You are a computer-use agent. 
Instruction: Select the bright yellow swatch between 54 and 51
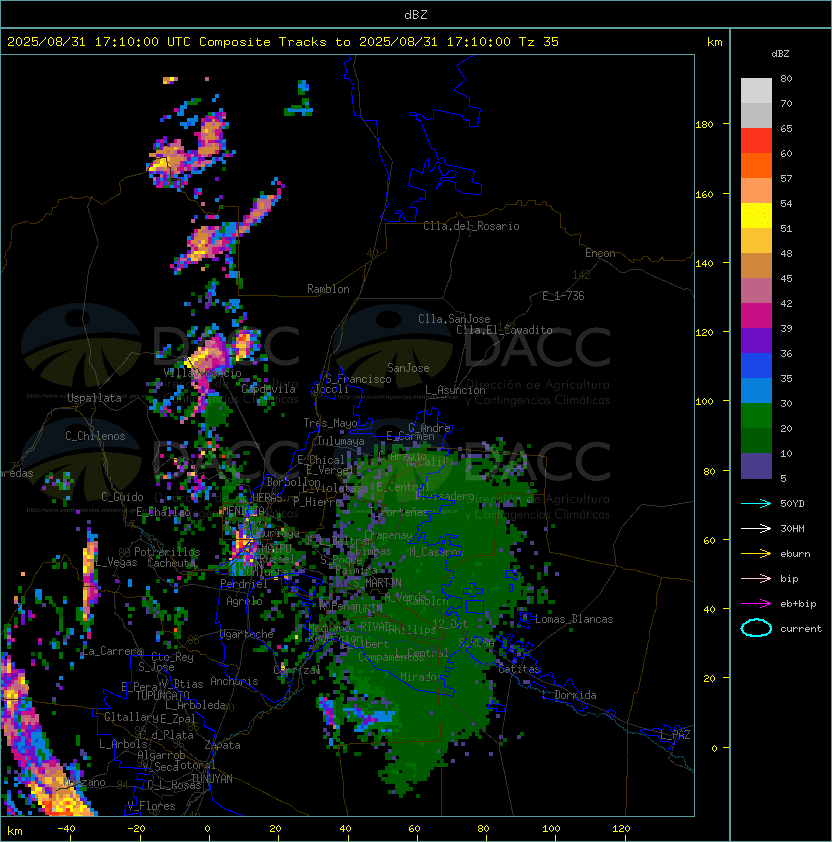point(756,215)
